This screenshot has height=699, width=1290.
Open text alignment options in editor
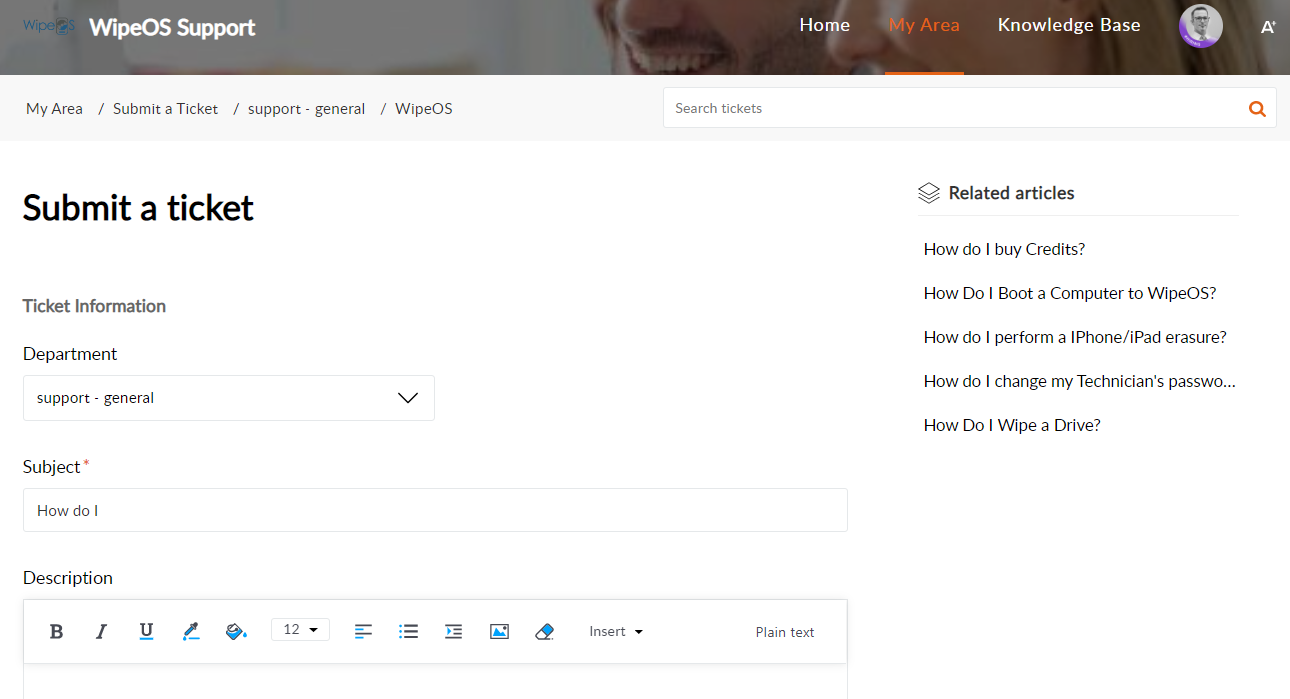364,631
